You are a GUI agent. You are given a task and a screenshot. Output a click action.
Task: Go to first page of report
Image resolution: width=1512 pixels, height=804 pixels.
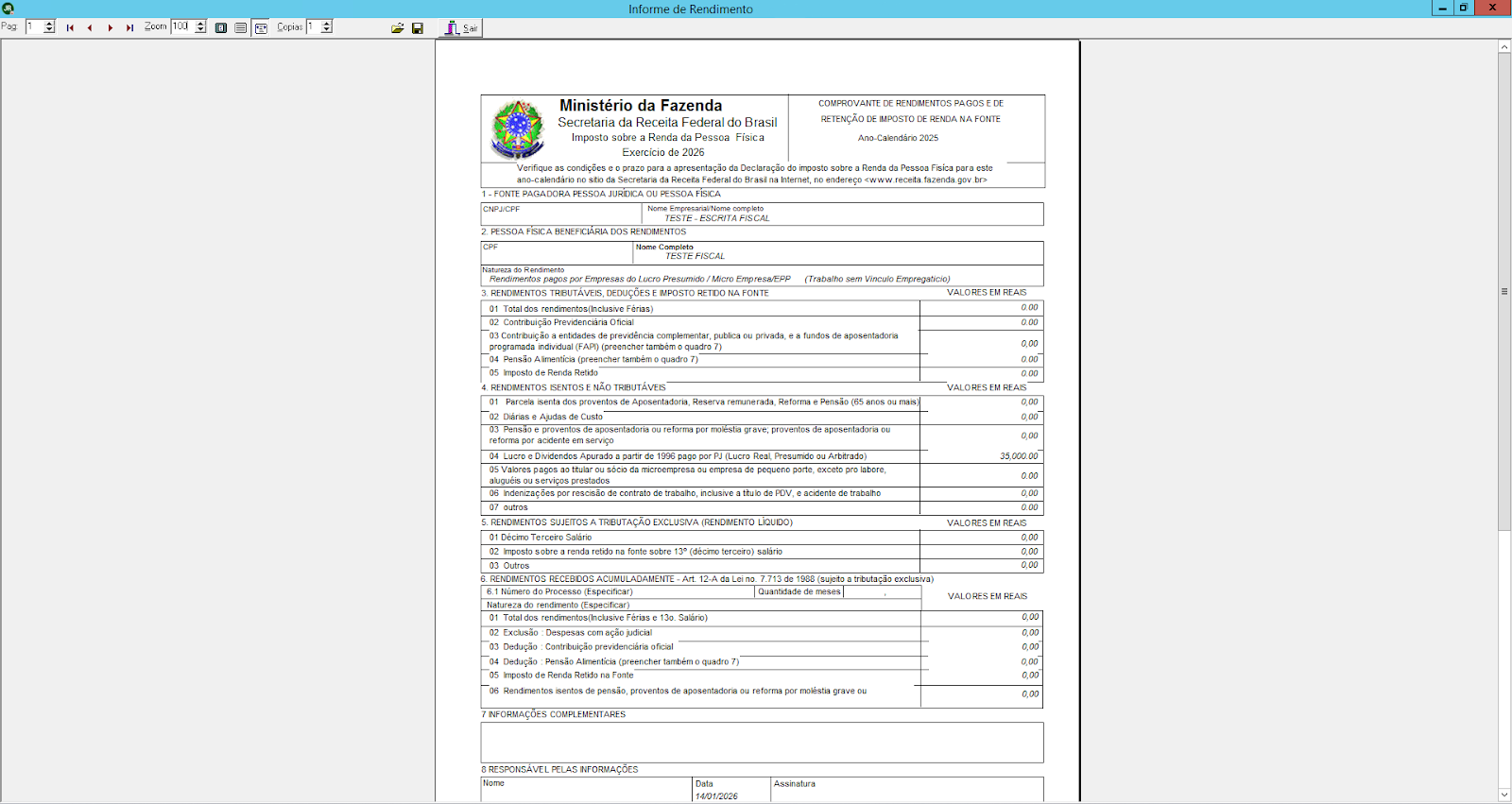pos(70,27)
